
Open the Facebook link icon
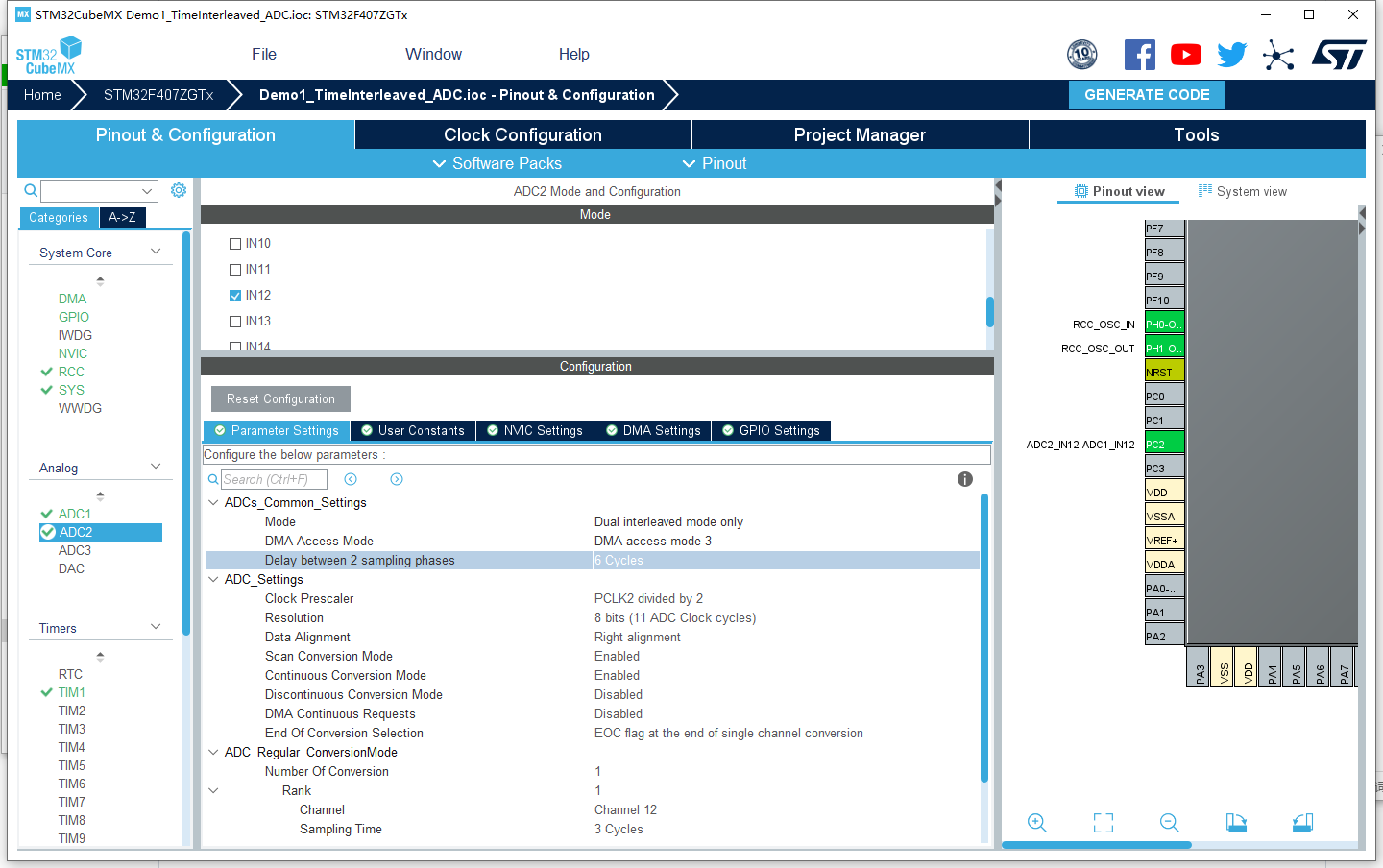tap(1140, 55)
